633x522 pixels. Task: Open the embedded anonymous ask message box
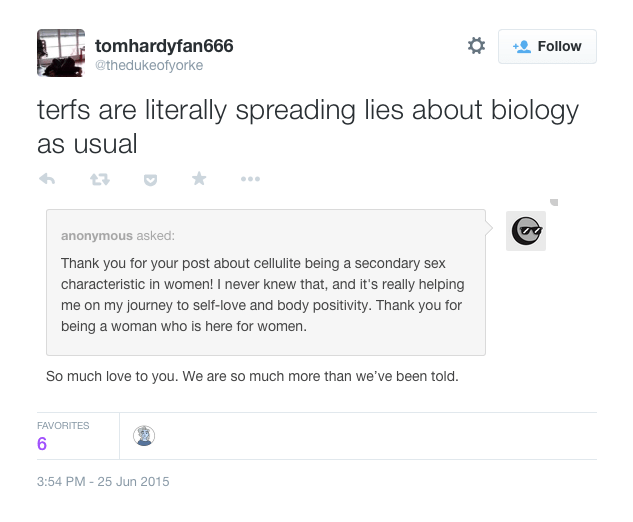[265, 290]
